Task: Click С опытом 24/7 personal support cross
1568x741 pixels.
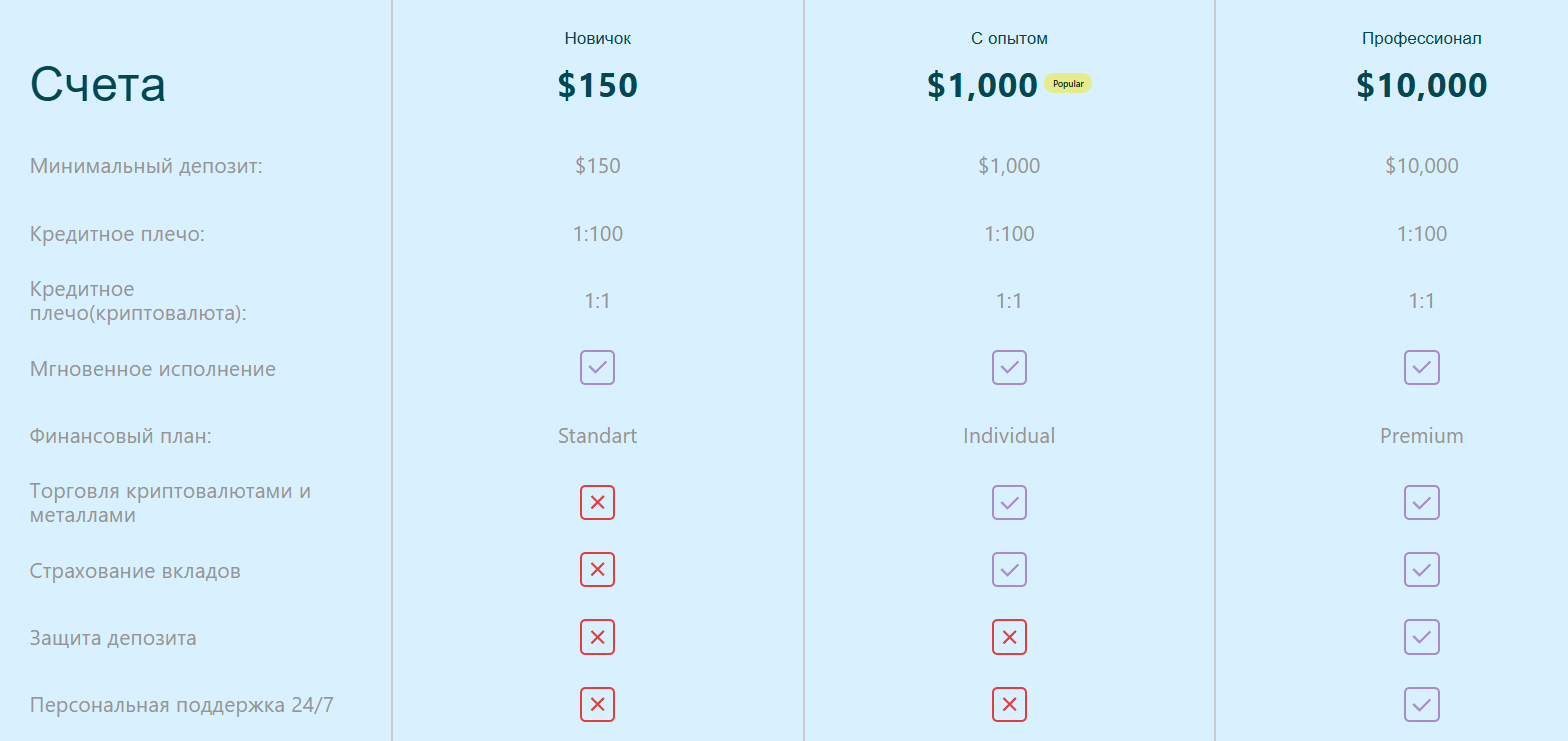Action: coord(1009,705)
